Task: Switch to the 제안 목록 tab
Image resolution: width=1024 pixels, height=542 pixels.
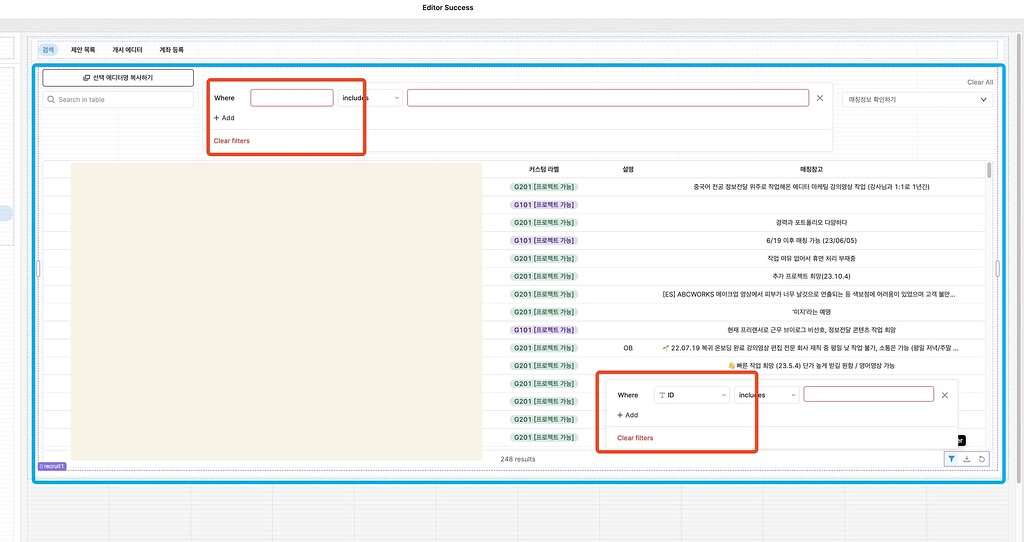Action: [x=83, y=50]
